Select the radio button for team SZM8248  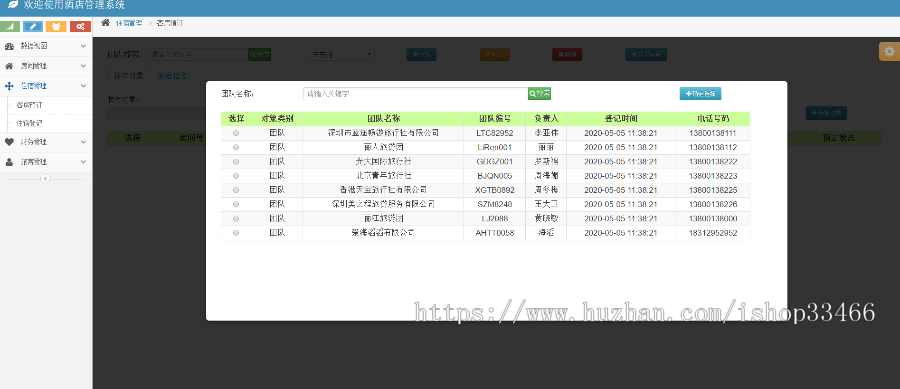pyautogui.click(x=236, y=204)
